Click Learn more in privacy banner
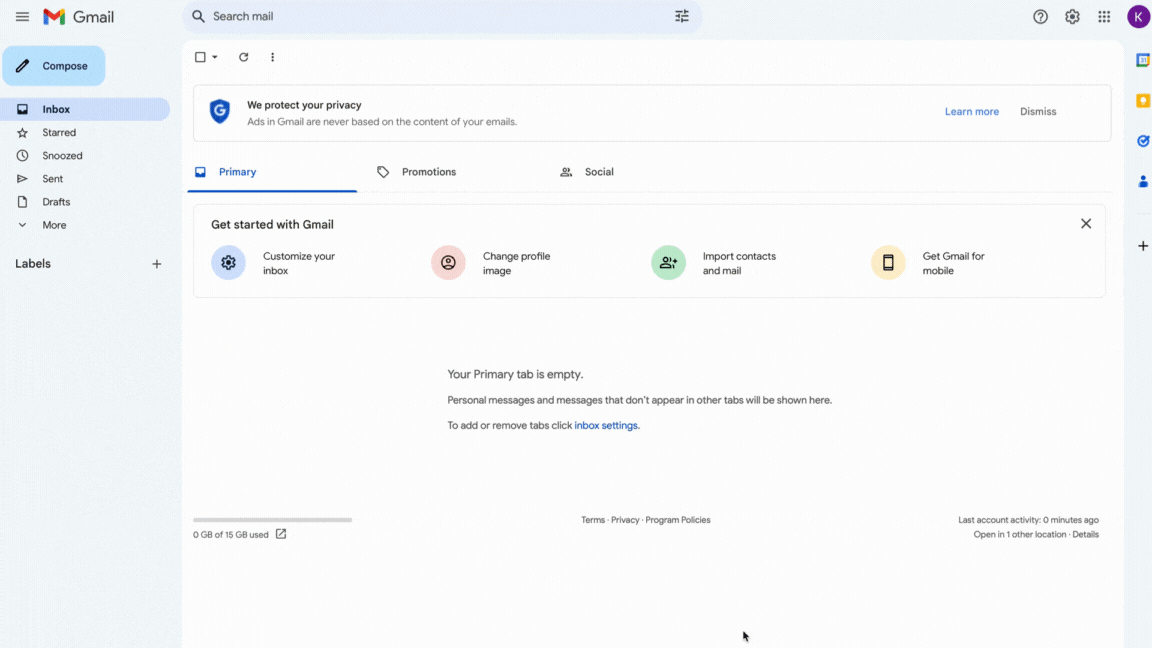Viewport: 1152px width, 648px height. point(971,112)
